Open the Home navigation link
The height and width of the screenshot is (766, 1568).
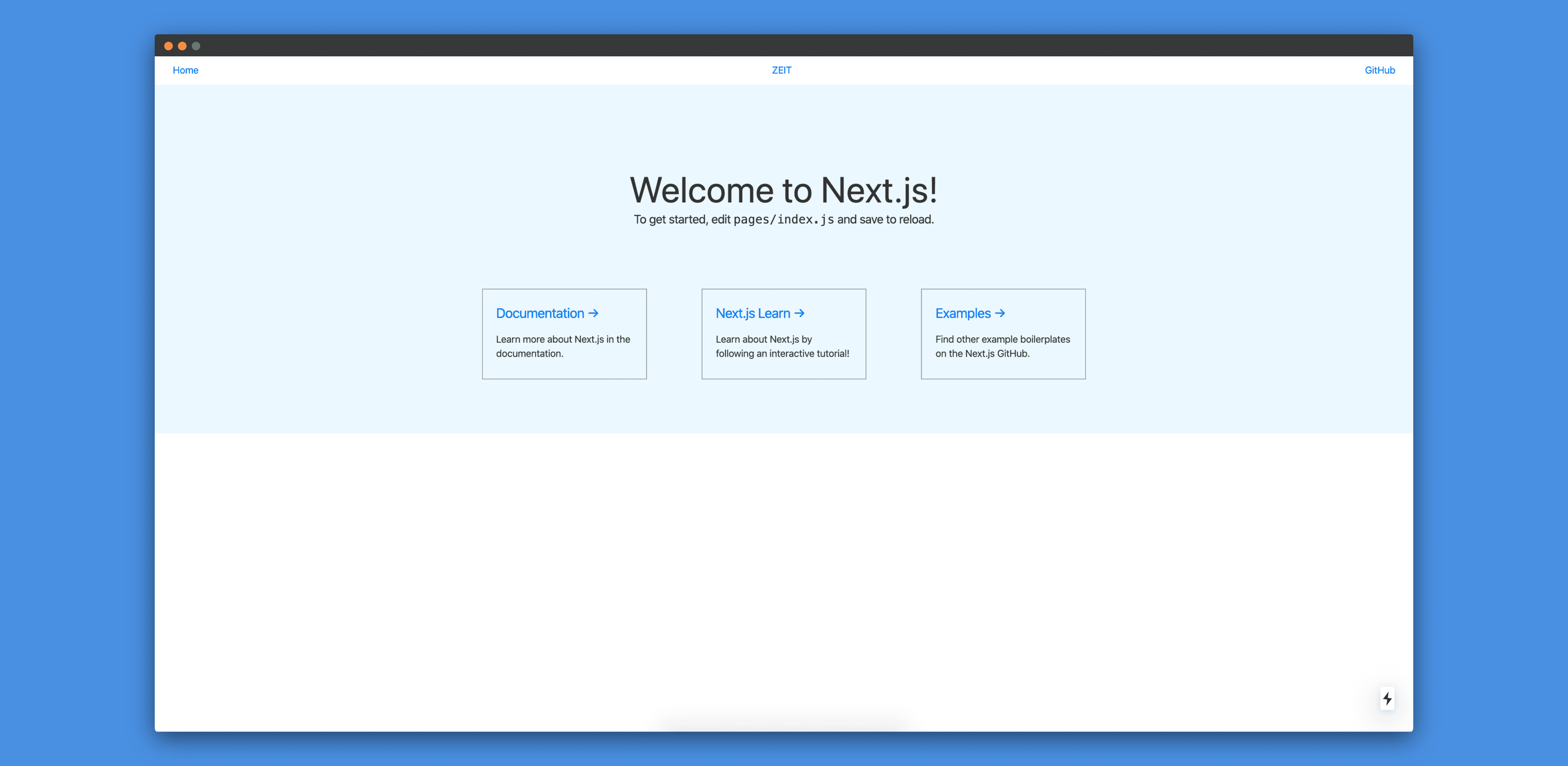[185, 70]
